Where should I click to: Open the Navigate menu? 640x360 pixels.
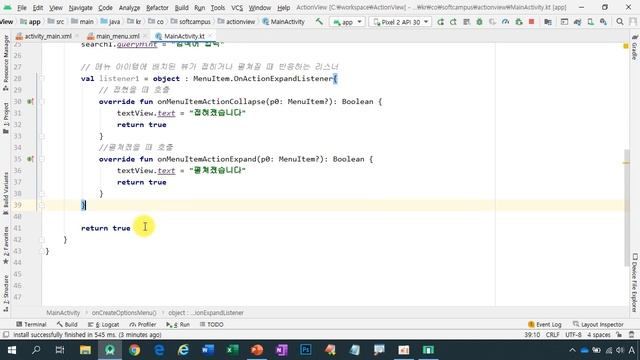80,7
